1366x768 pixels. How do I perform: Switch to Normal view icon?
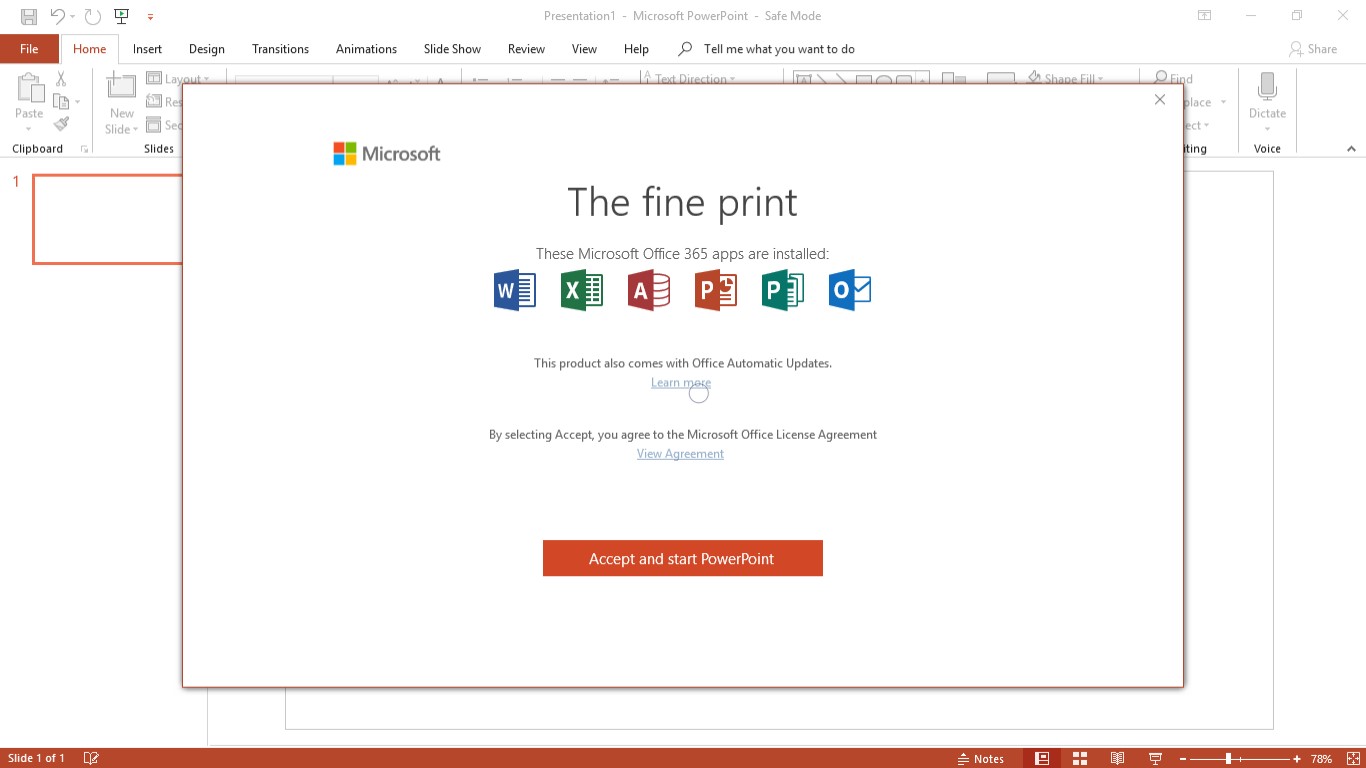coord(1042,758)
